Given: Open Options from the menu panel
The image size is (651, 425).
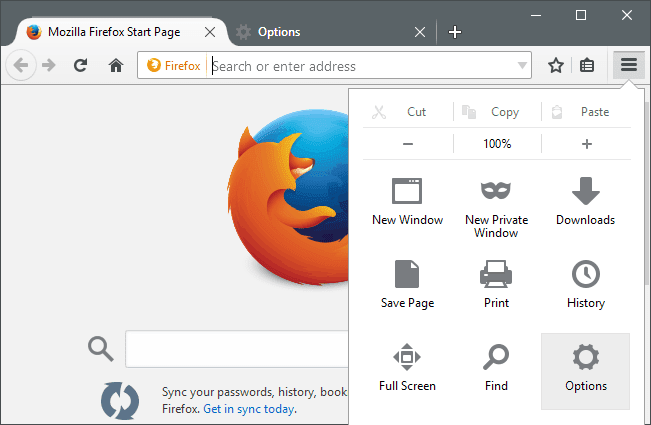Looking at the screenshot, I should coord(585,371).
